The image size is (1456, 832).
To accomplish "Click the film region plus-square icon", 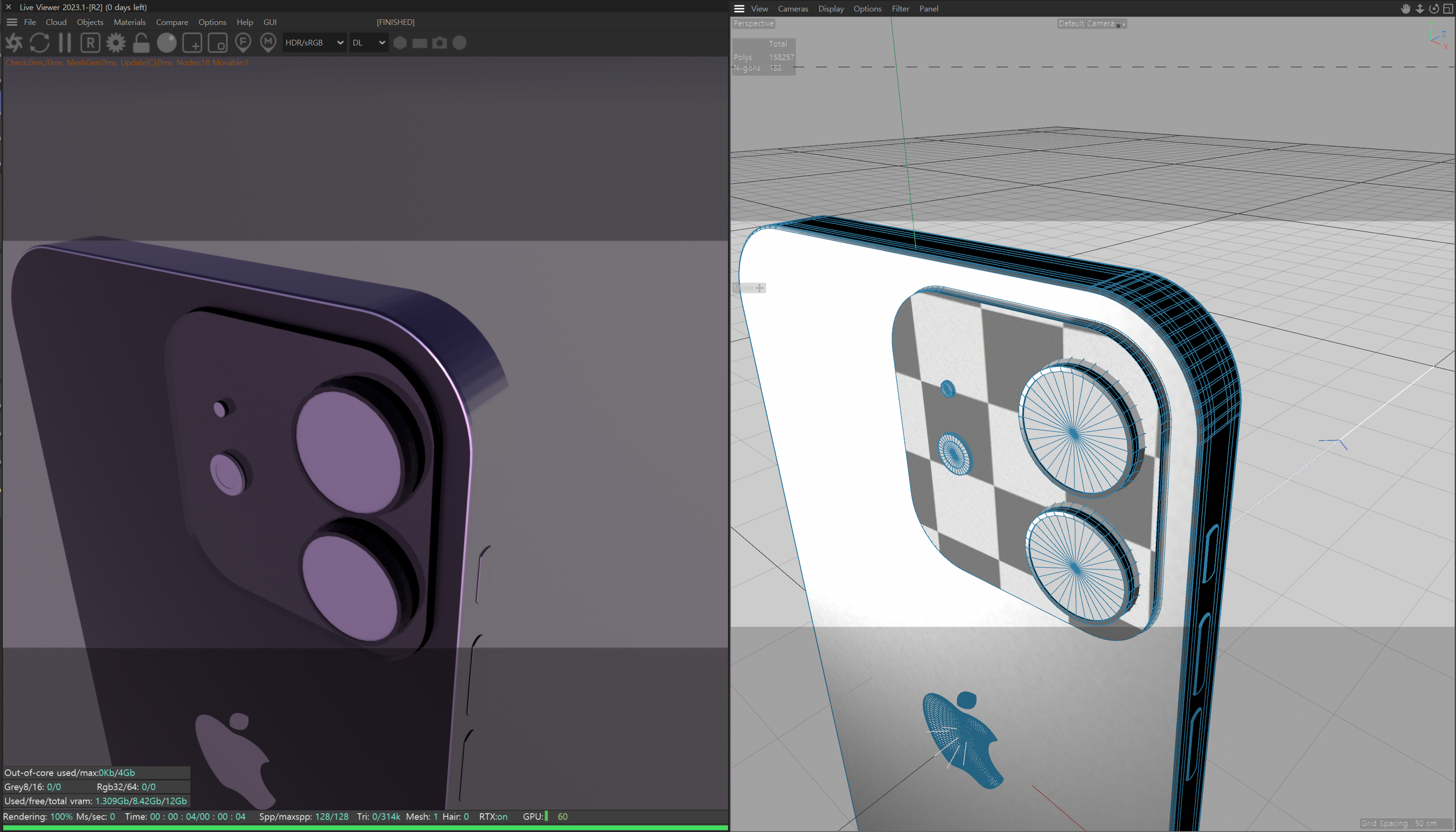I will pyautogui.click(x=192, y=43).
